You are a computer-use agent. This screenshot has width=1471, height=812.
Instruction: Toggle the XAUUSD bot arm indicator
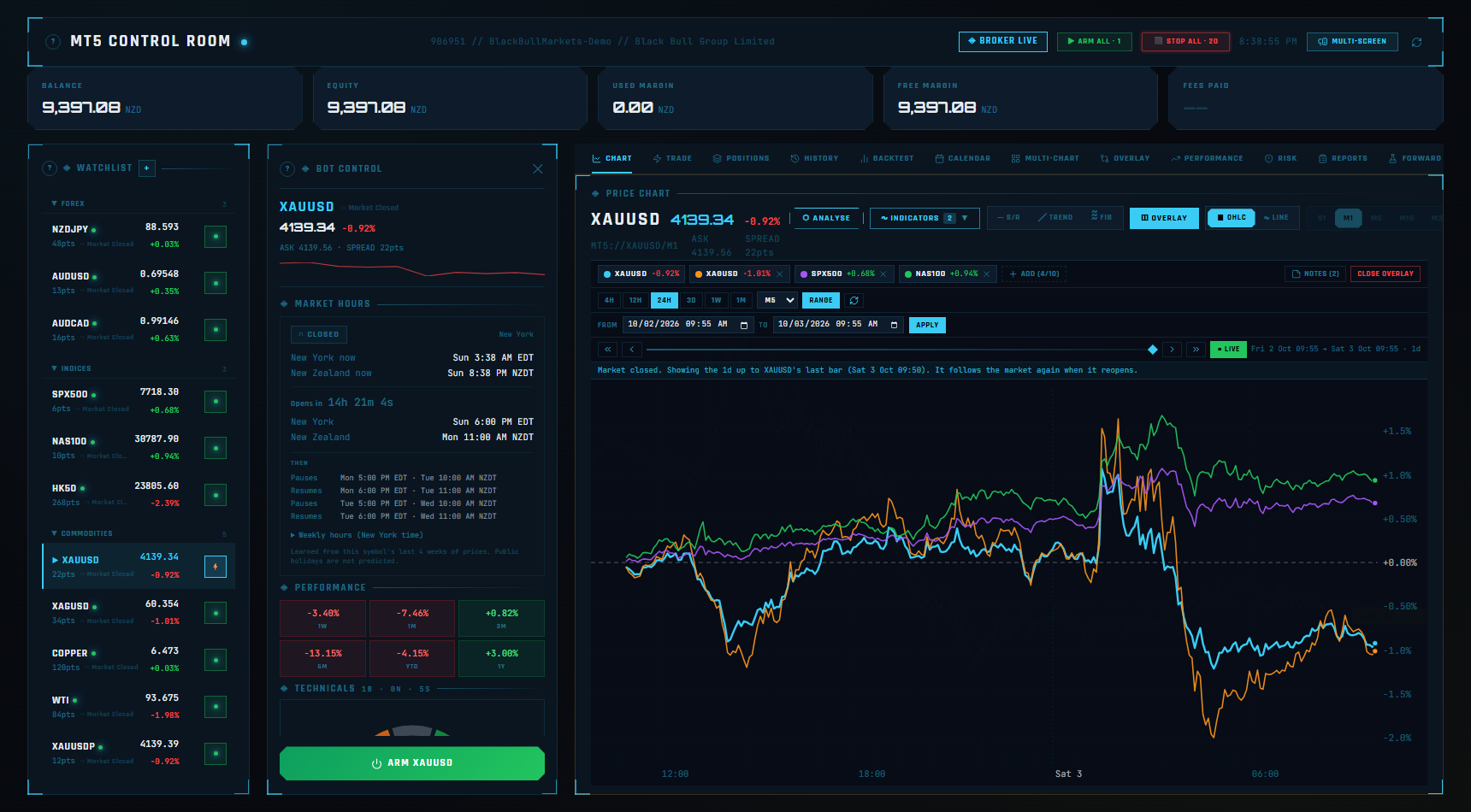[216, 567]
